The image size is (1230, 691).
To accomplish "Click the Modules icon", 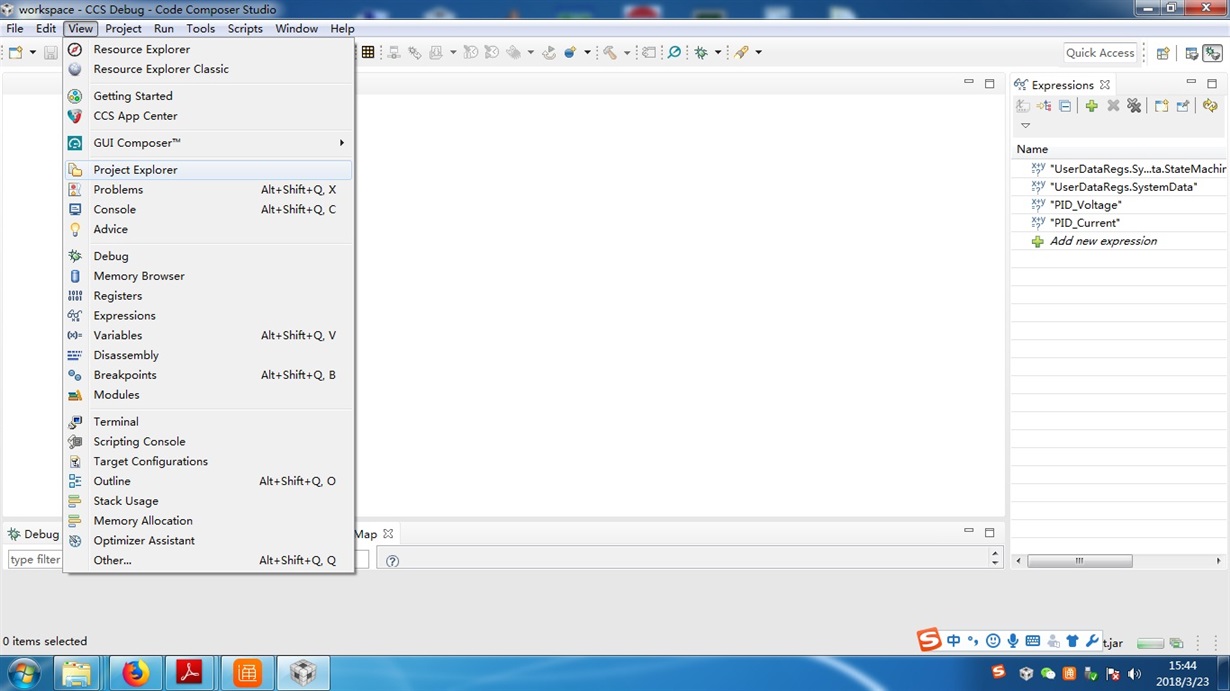I will click(x=75, y=395).
